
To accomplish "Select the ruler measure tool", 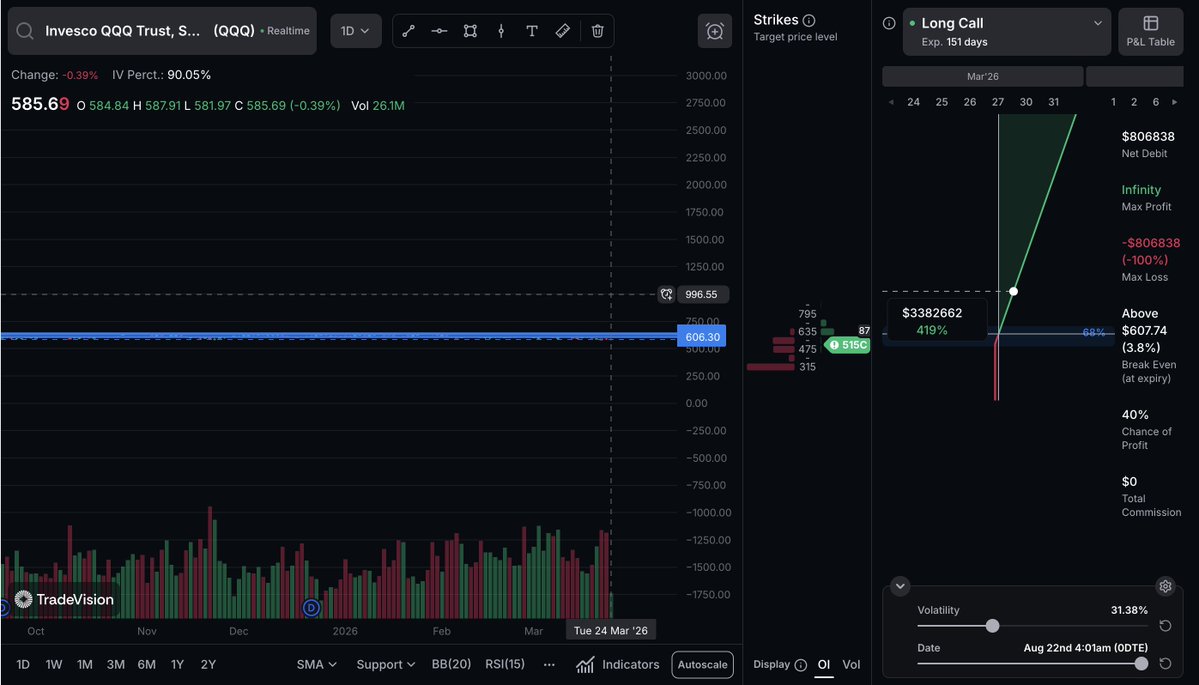I will tap(563, 31).
